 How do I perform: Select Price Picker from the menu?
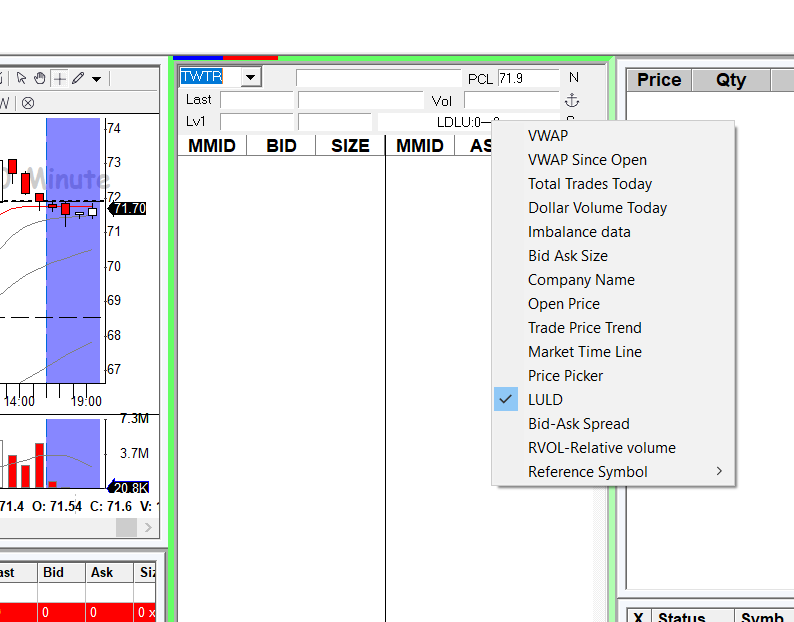[565, 376]
